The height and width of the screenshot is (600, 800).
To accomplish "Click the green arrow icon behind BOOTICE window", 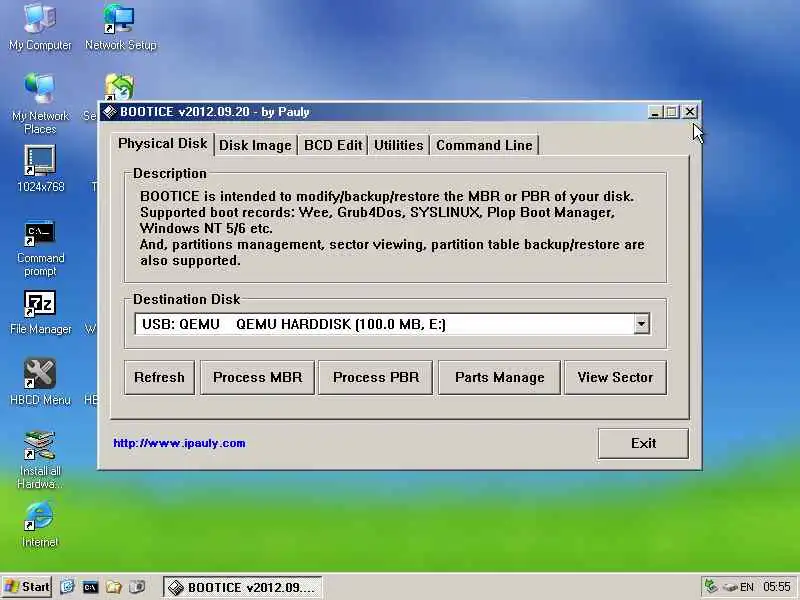I will [x=119, y=87].
